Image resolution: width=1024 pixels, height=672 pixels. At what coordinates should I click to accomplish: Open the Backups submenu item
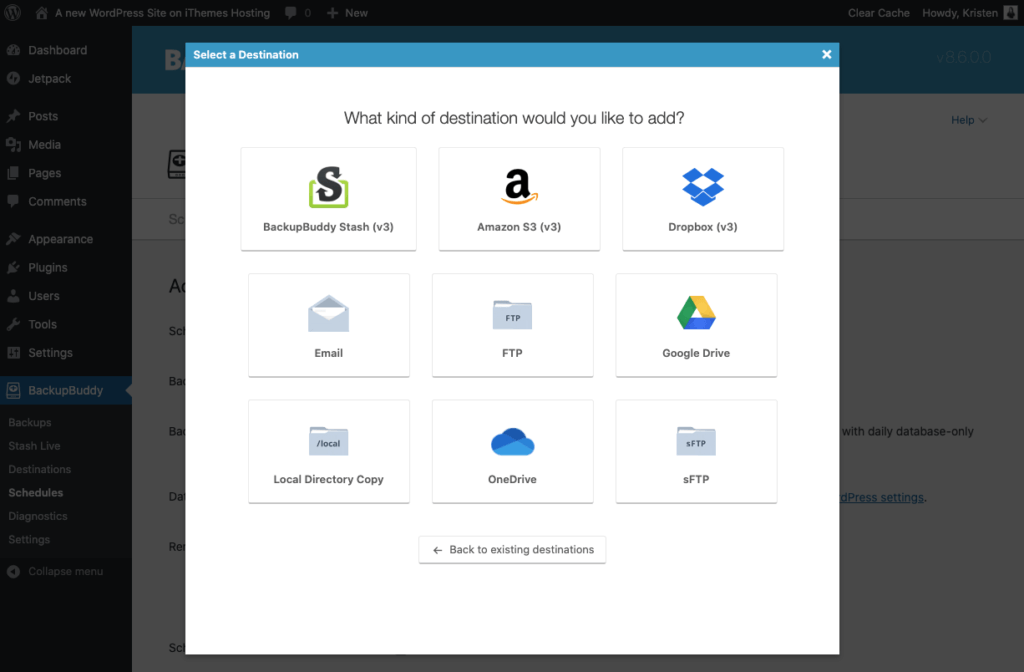[30, 423]
